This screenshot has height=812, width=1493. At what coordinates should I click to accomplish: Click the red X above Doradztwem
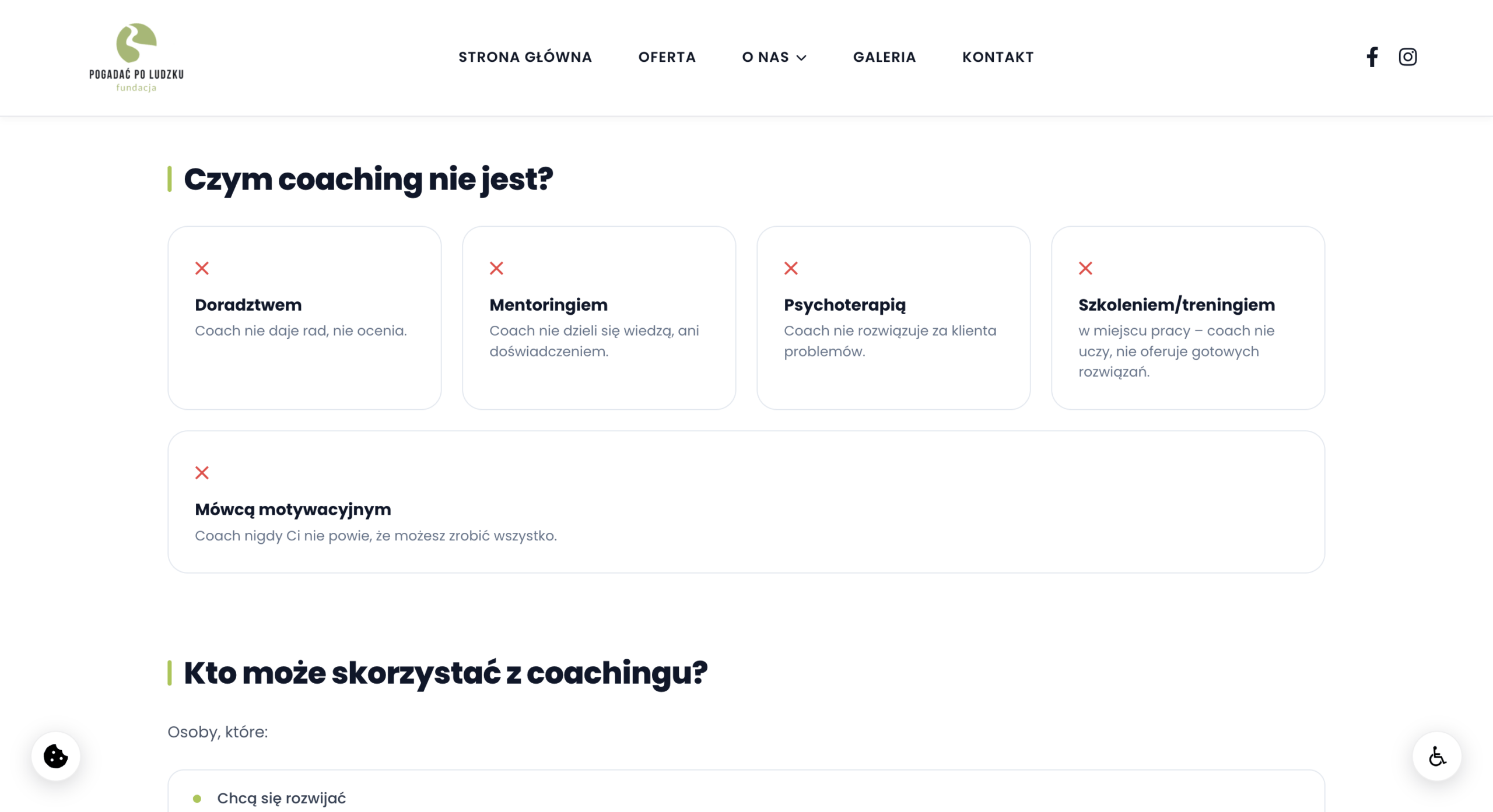(202, 268)
